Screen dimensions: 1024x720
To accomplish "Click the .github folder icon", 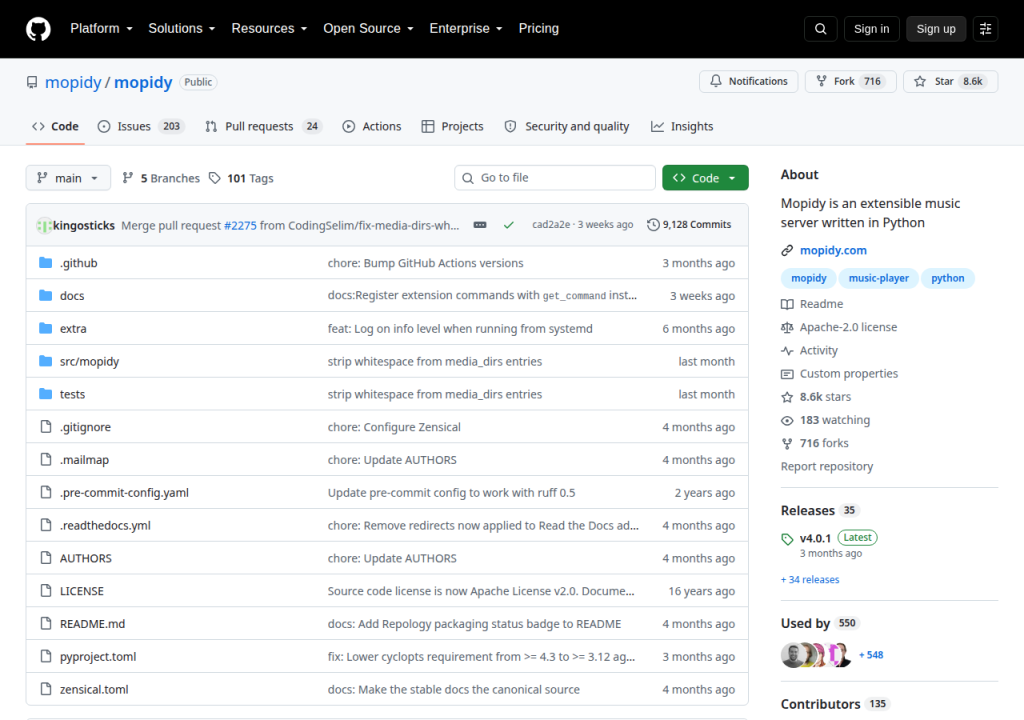I will click(x=46, y=263).
